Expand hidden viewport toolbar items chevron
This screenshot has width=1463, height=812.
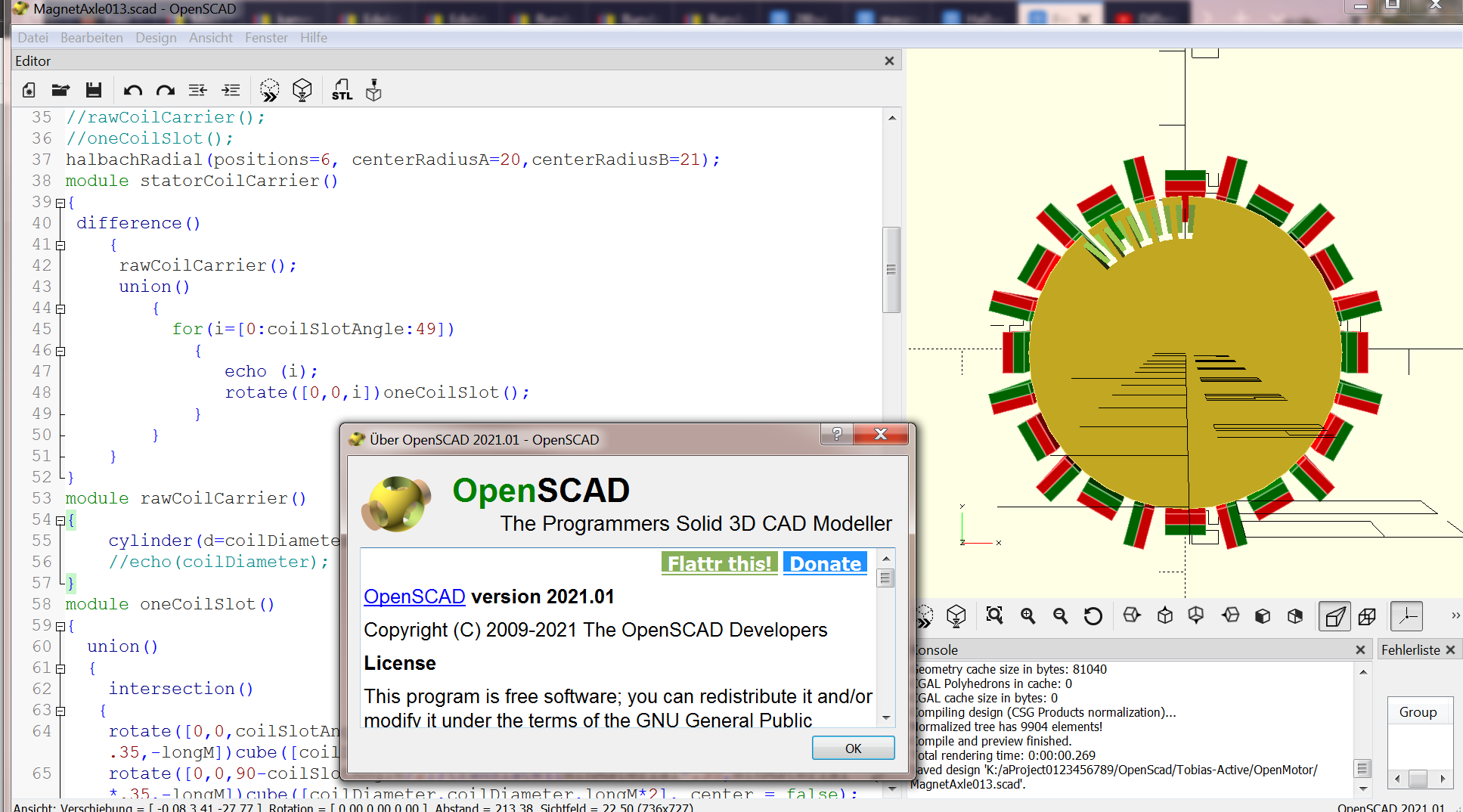click(x=1455, y=615)
